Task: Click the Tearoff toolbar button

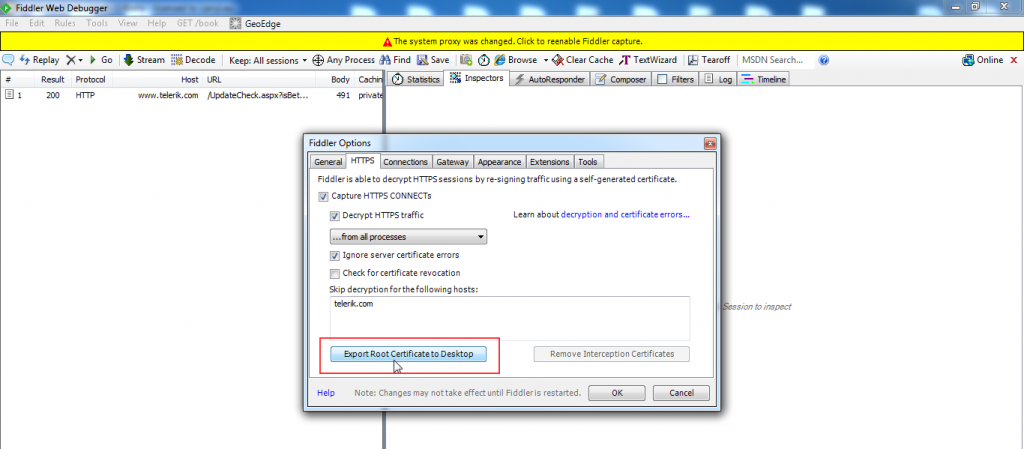Action: tap(709, 60)
